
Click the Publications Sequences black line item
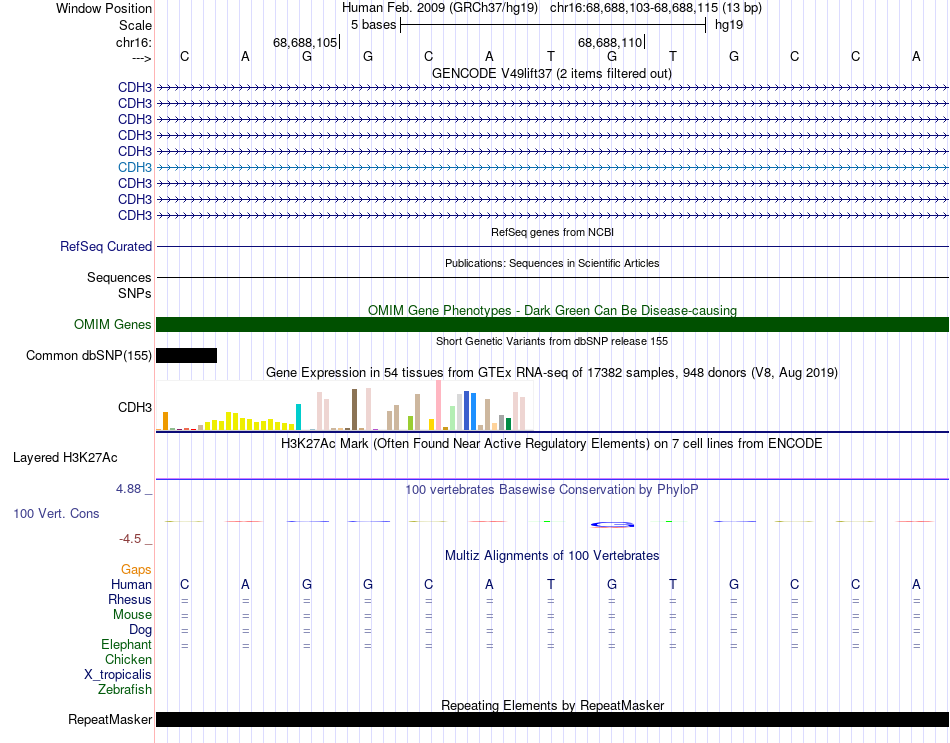(552, 278)
